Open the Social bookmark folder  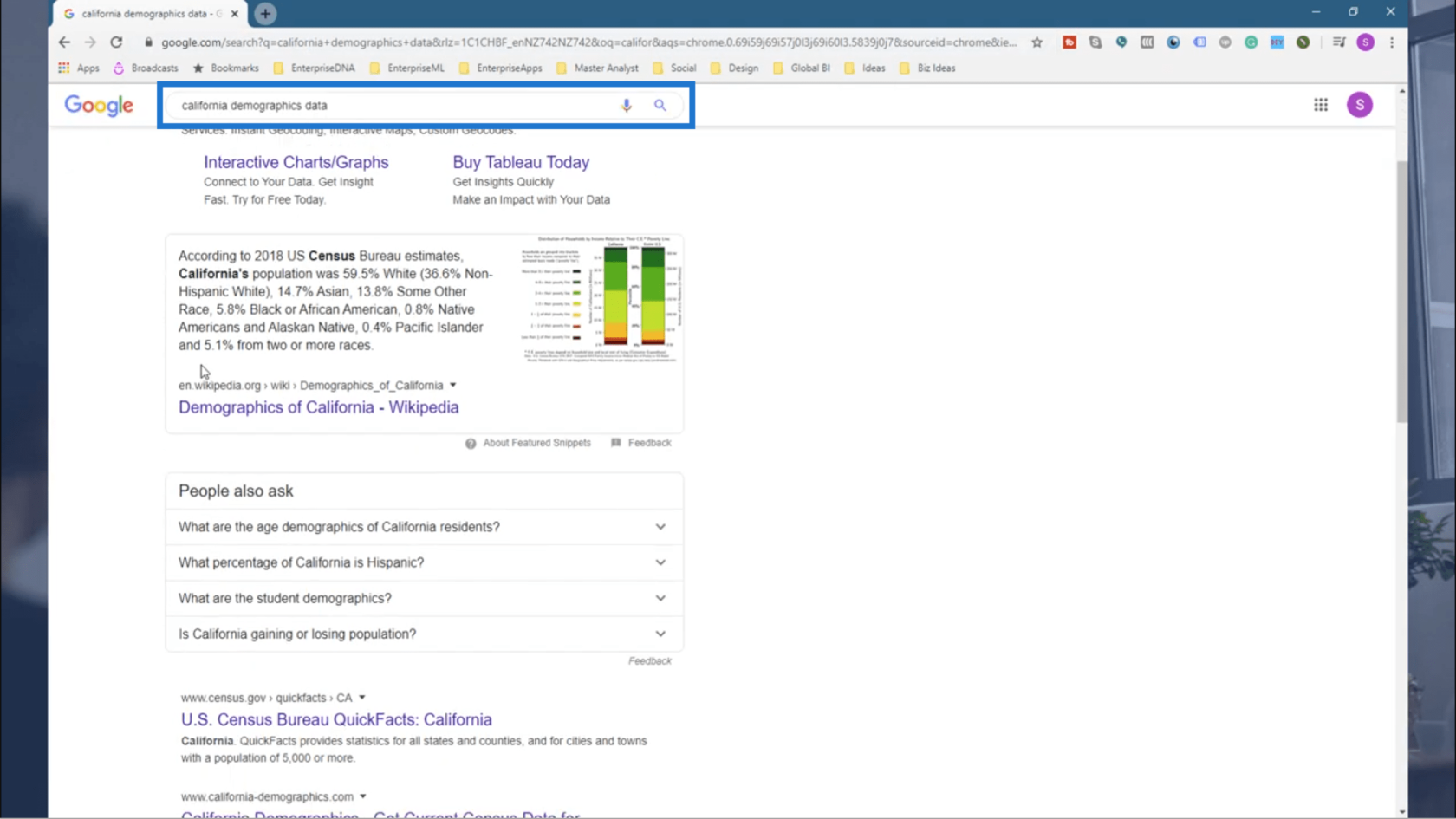point(674,68)
